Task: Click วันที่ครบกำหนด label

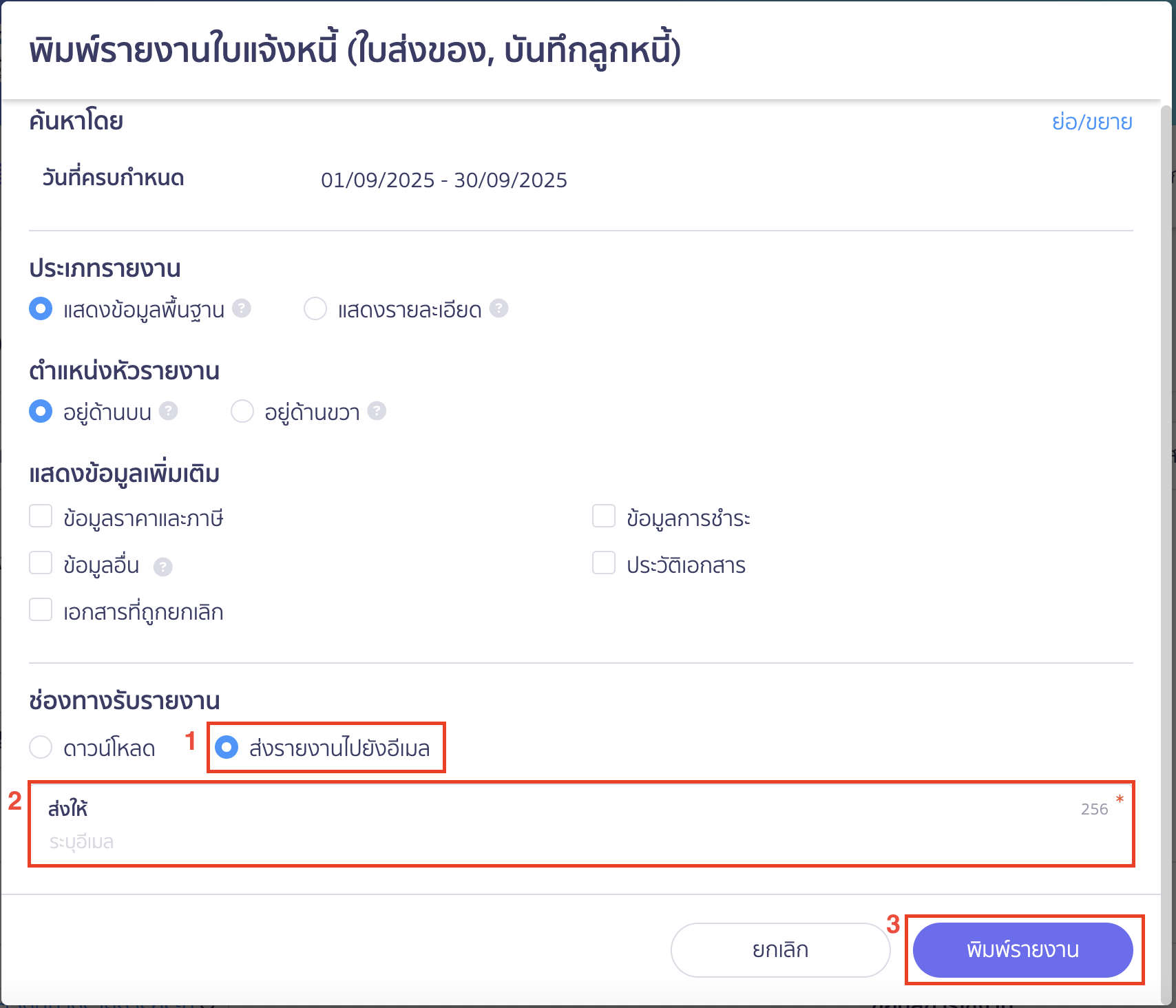Action: [114, 178]
